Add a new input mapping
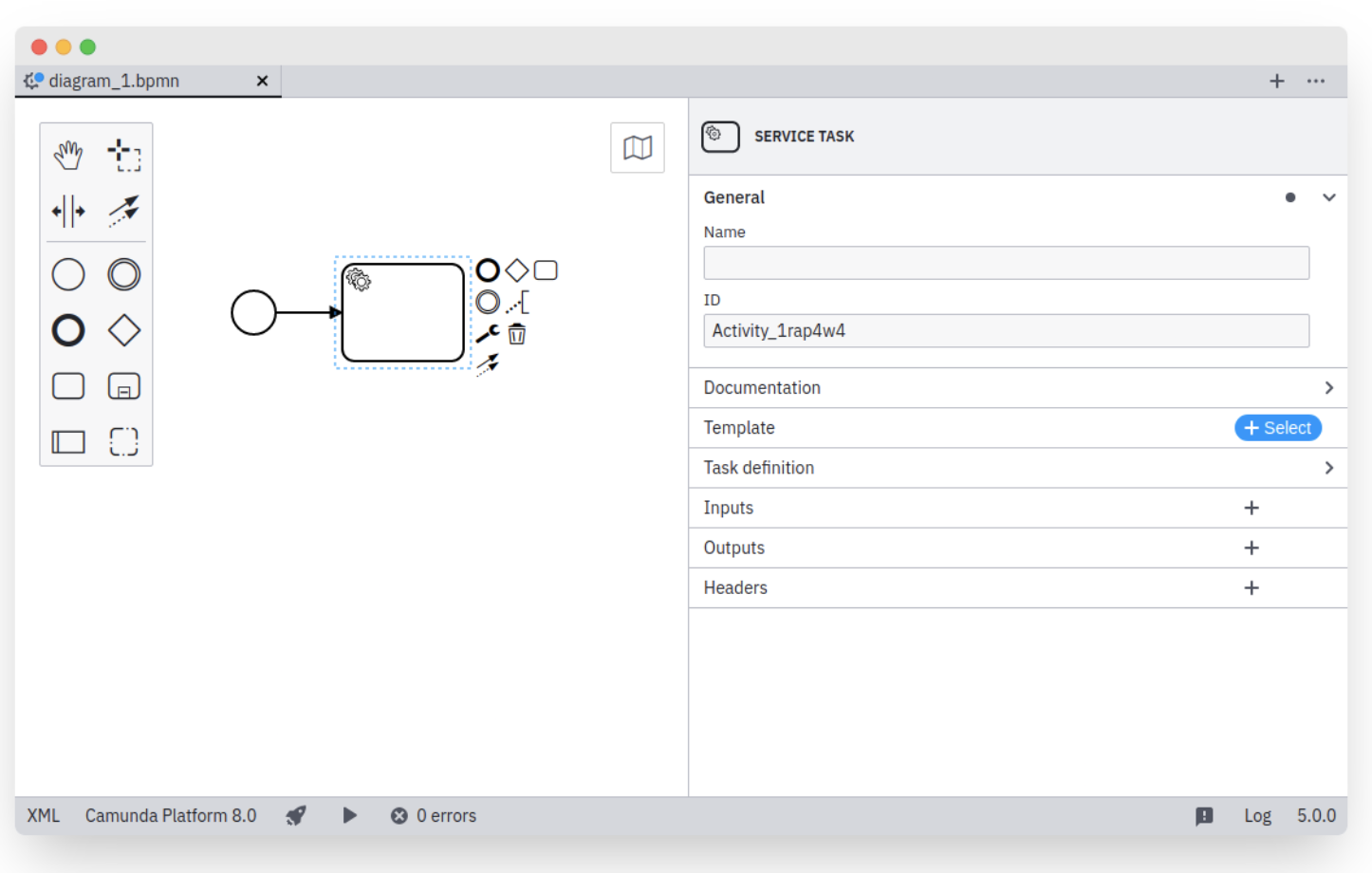The height and width of the screenshot is (873, 1372). coord(1251,508)
